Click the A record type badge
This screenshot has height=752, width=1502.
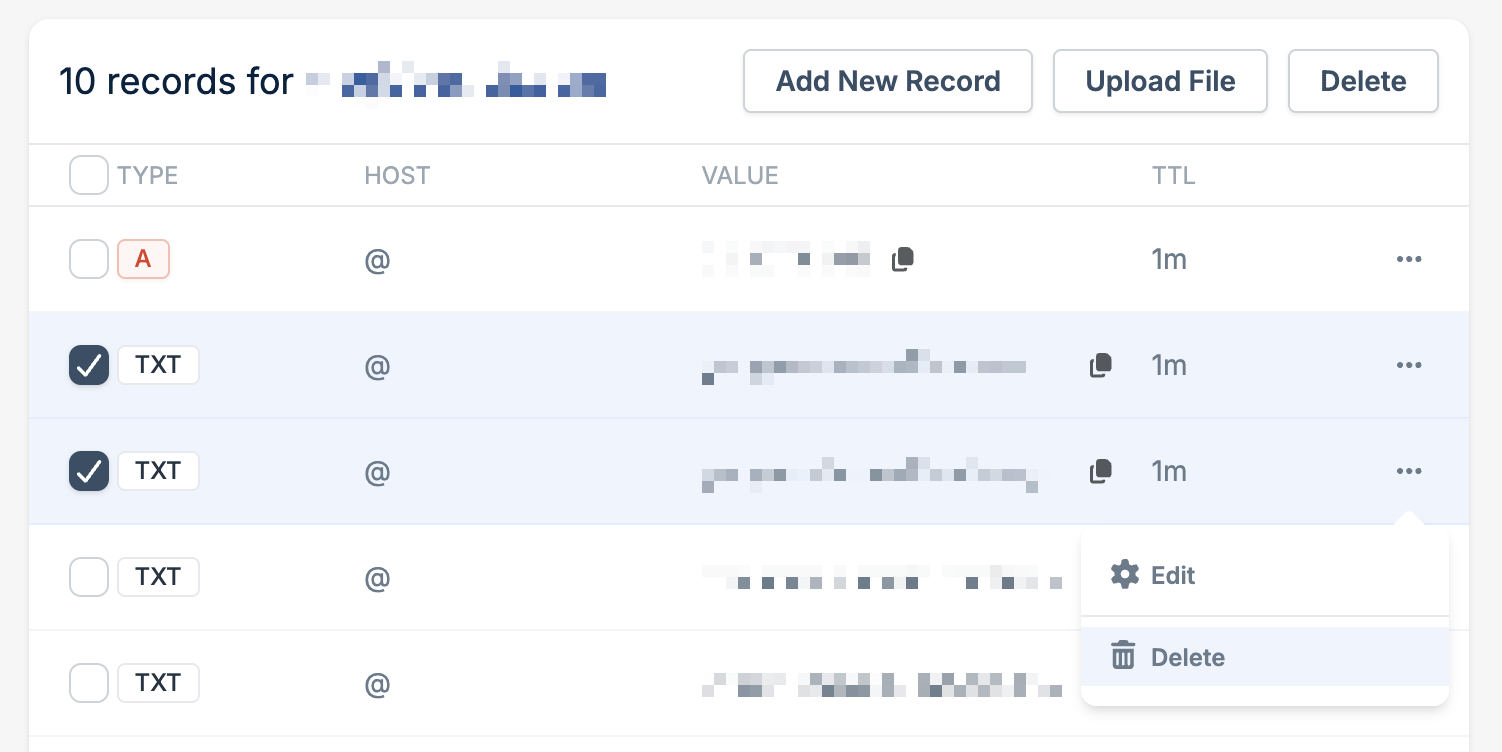[x=143, y=258]
